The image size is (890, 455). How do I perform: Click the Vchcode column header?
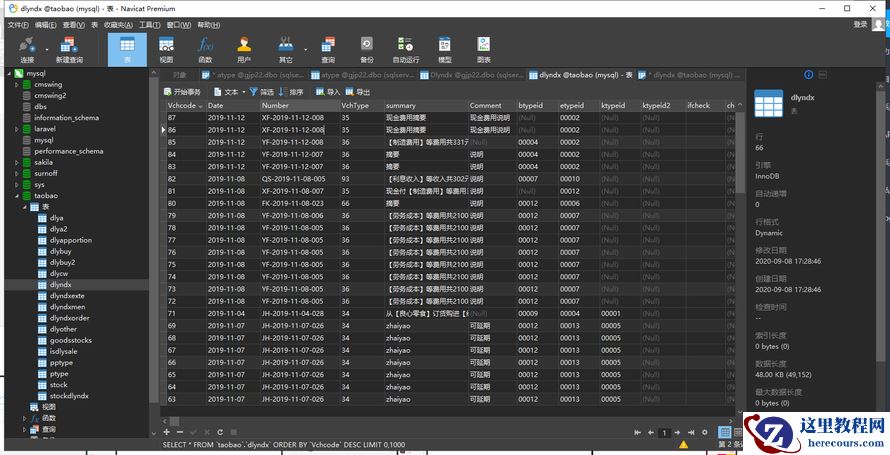(182, 105)
